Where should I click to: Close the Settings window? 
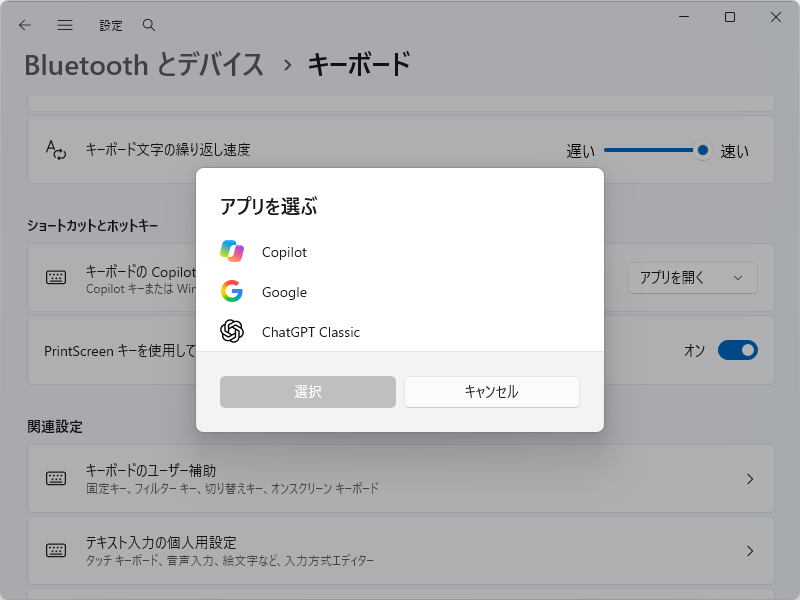point(776,17)
